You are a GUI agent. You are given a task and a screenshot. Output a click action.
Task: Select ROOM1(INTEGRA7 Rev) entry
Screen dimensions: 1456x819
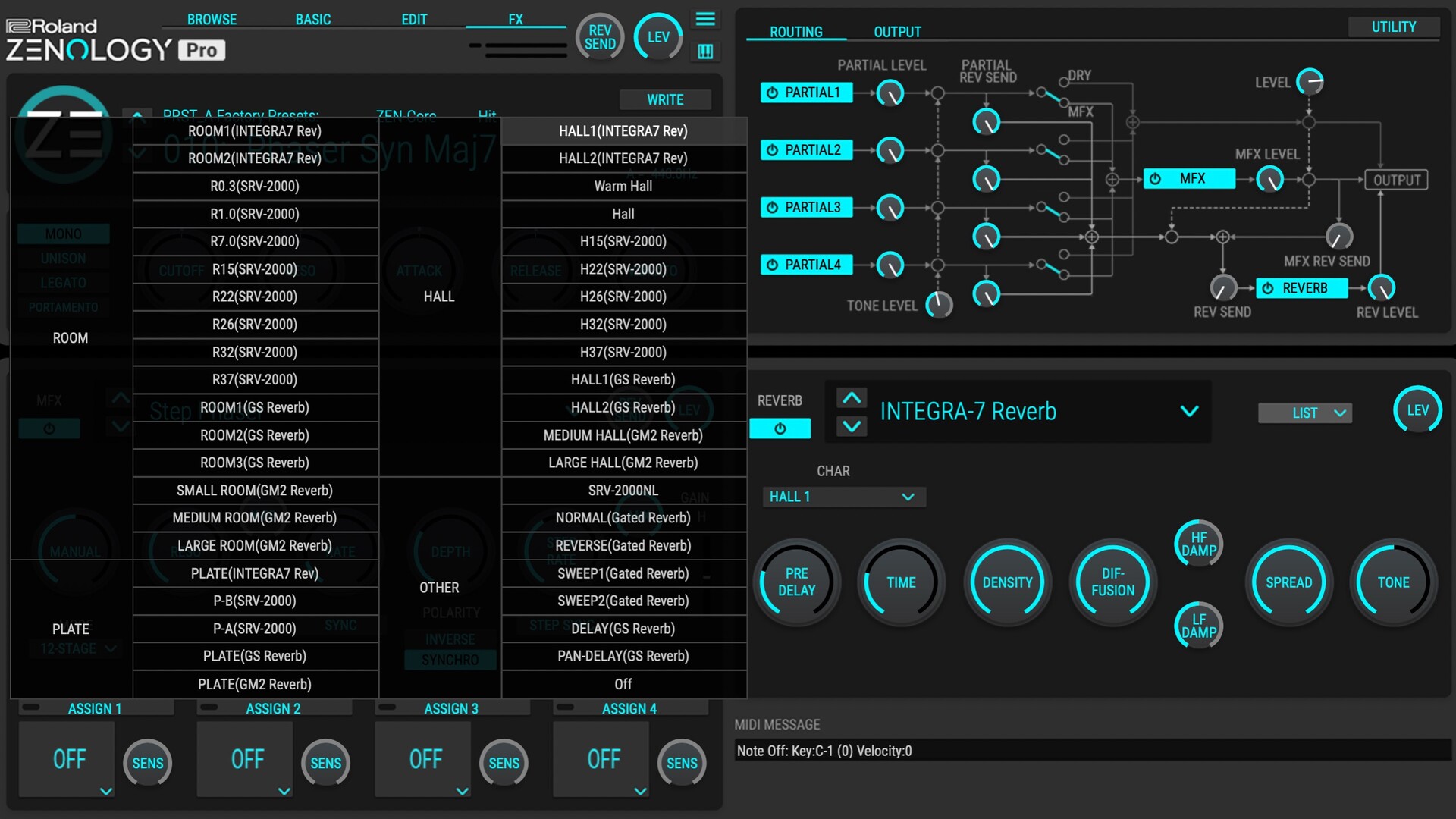pyautogui.click(x=255, y=130)
